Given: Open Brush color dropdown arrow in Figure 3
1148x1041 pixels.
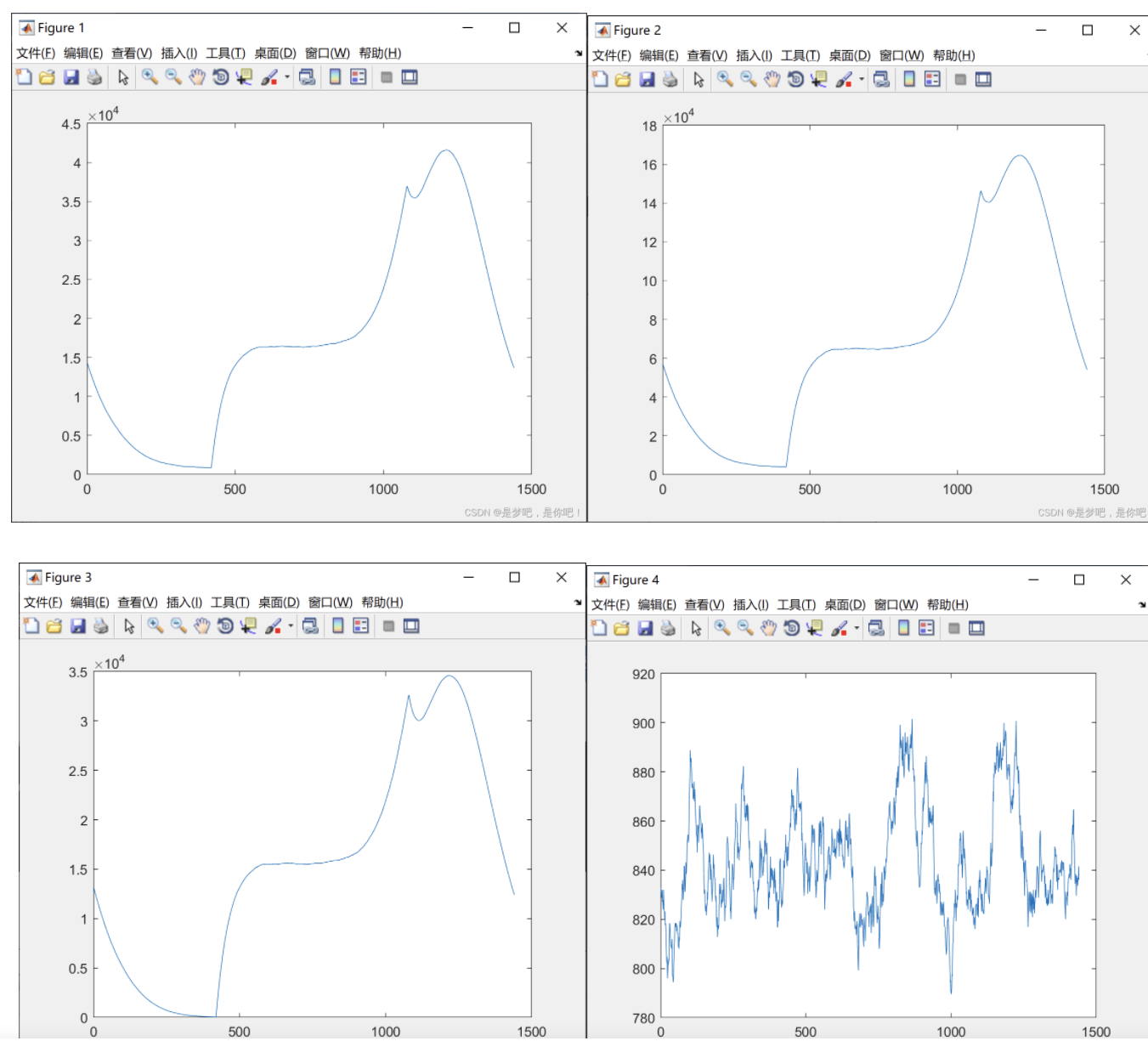Looking at the screenshot, I should 291,626.
